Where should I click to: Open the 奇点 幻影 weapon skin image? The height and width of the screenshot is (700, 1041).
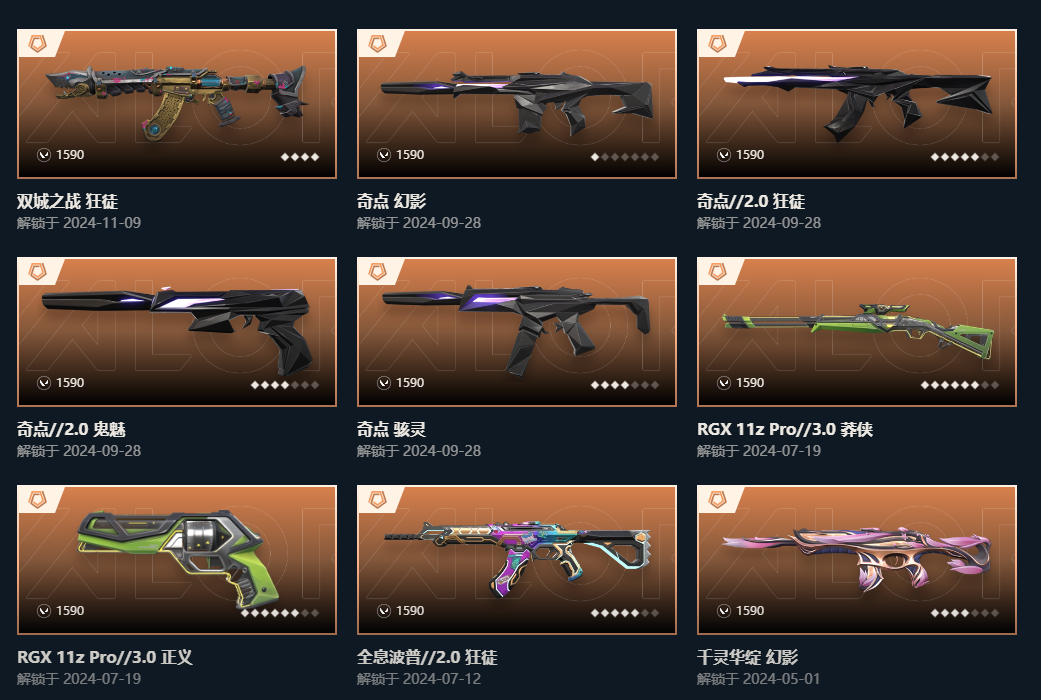pyautogui.click(x=517, y=104)
